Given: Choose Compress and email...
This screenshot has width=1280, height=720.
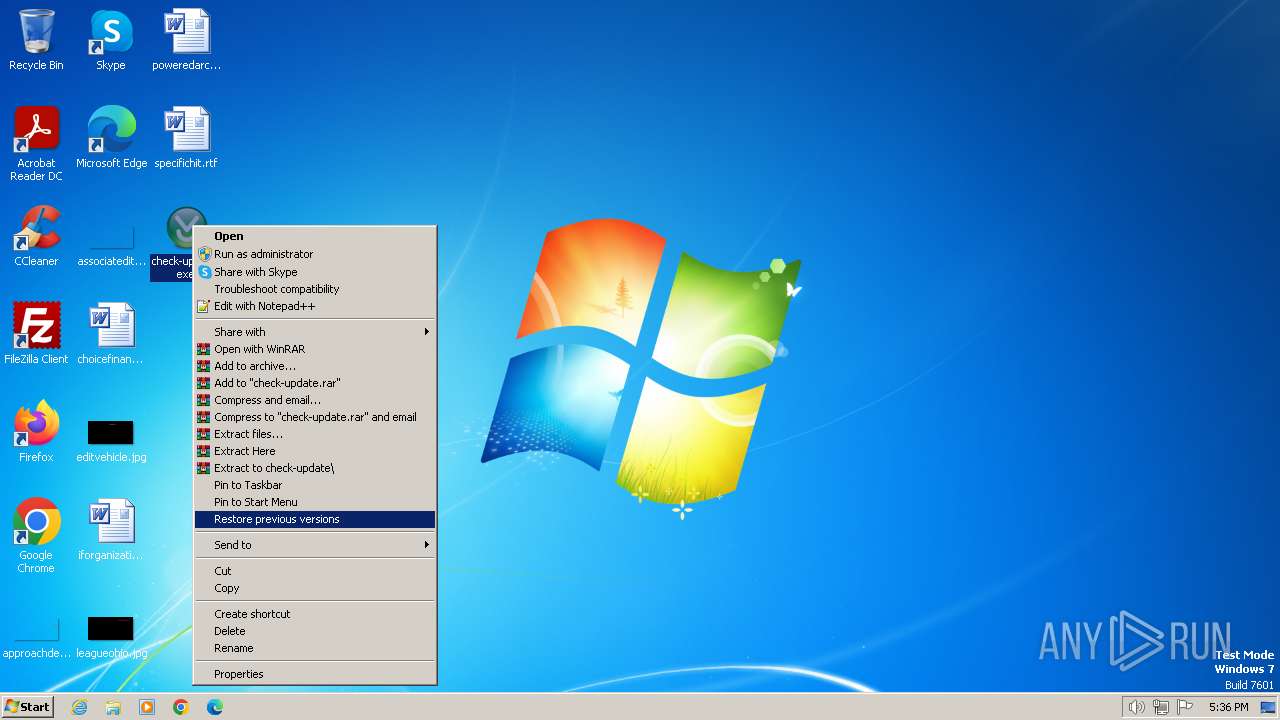Looking at the screenshot, I should tap(315, 400).
